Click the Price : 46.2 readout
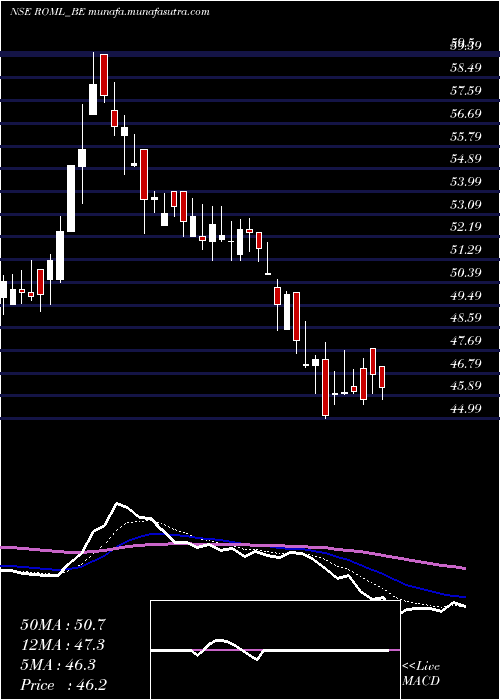Image resolution: width=500 pixels, height=700 pixels. point(63,685)
